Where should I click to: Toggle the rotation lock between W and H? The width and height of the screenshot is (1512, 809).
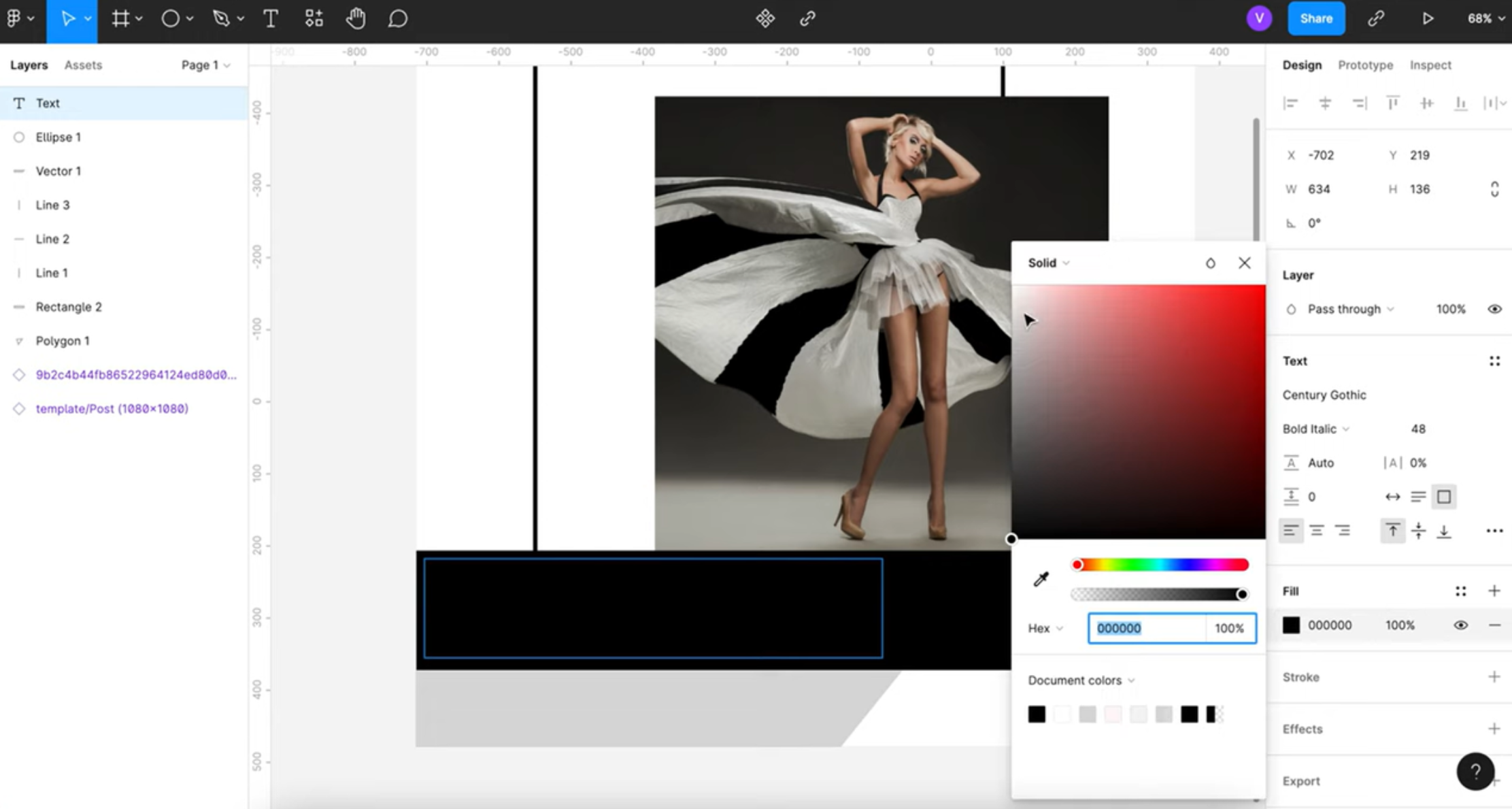[x=1494, y=188]
